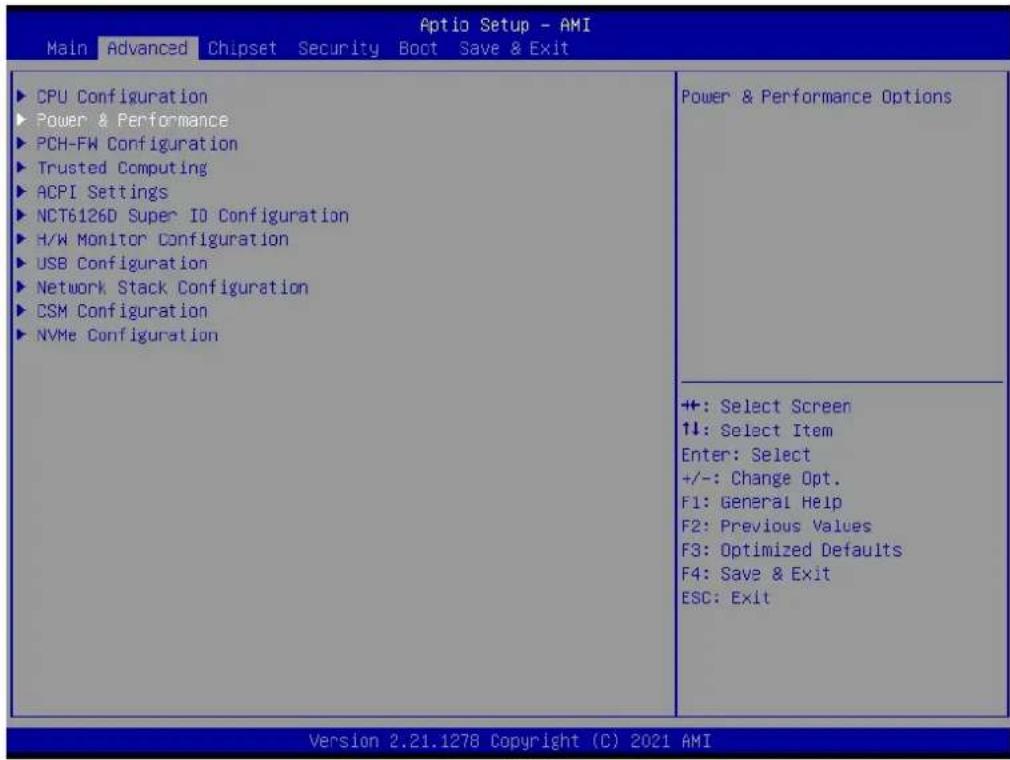Viewport: 1010px width, 760px height.
Task: Switch to Save & Exit tab
Action: 514,48
